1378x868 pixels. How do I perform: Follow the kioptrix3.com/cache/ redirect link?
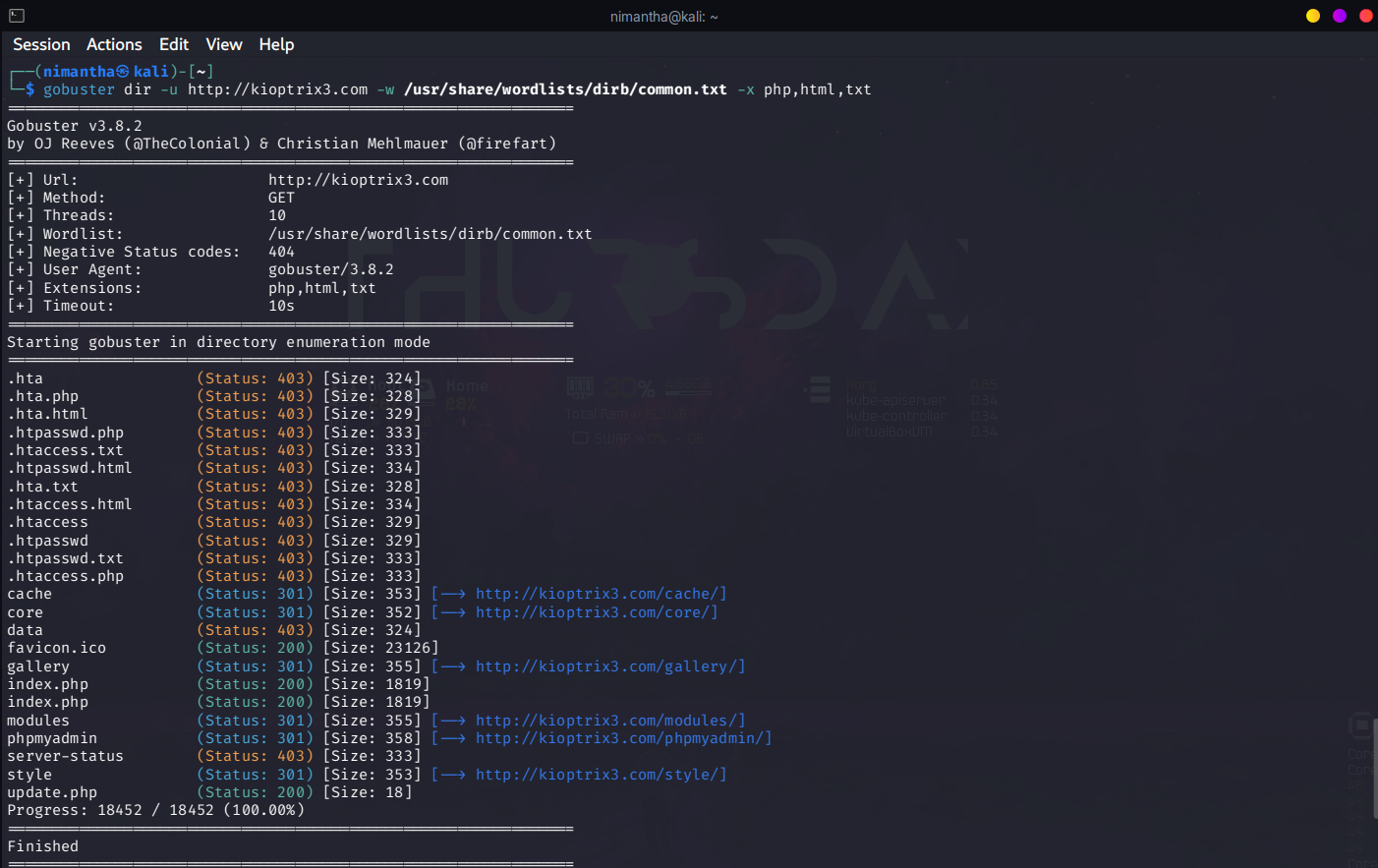coord(601,594)
